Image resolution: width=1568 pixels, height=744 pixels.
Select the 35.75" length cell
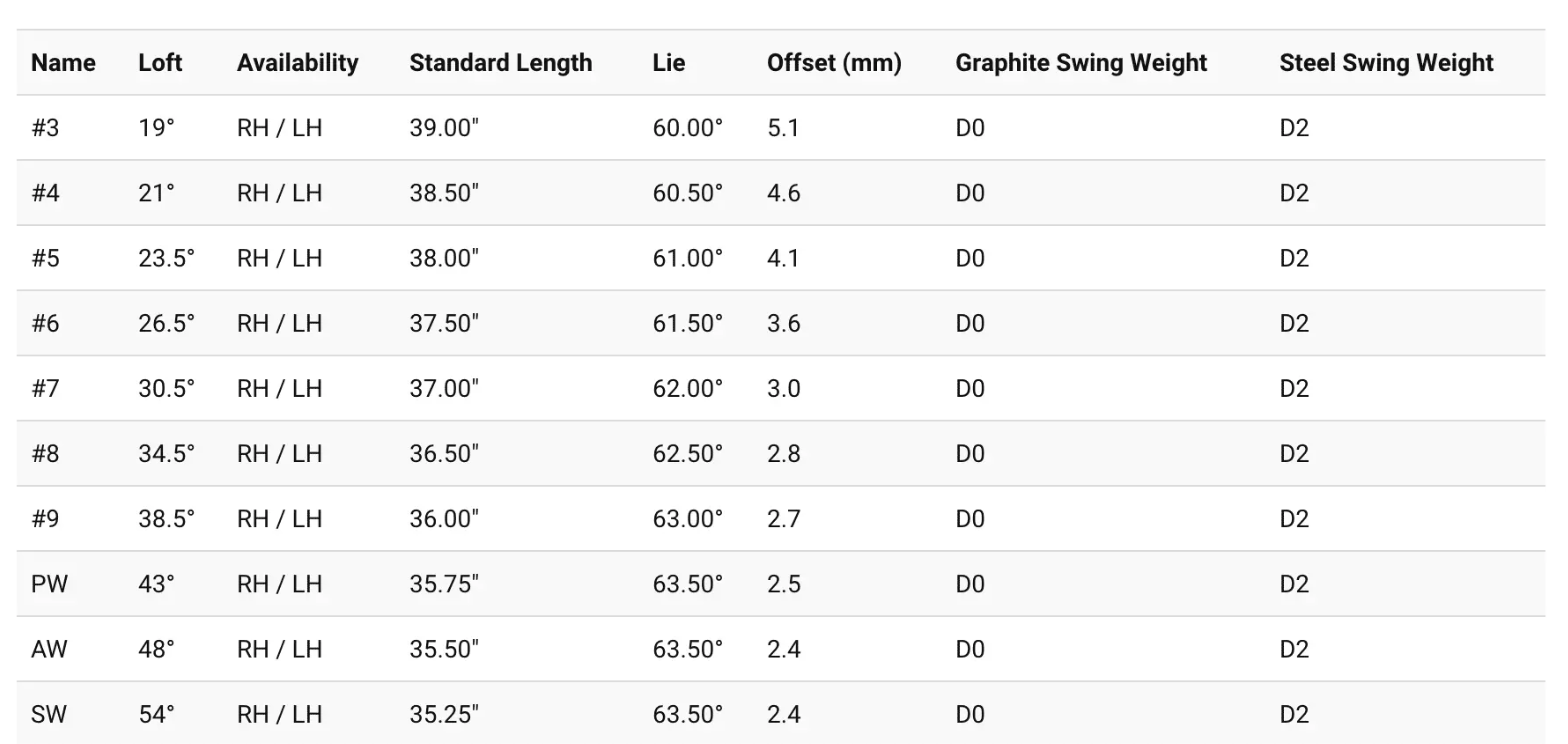tap(444, 584)
